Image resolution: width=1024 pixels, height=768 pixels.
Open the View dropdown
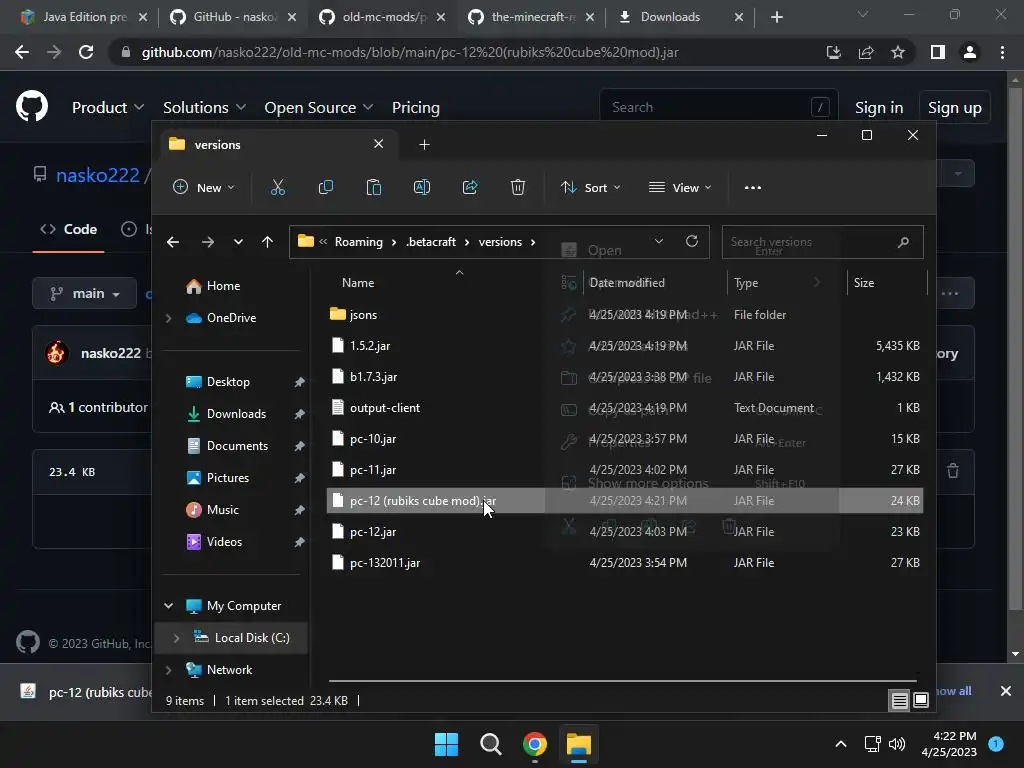coord(680,187)
